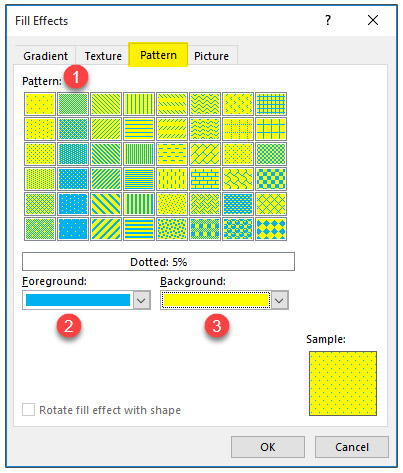Choose the brick wall pattern swatch
Viewport: 403px width, 473px height.
[x=205, y=179]
